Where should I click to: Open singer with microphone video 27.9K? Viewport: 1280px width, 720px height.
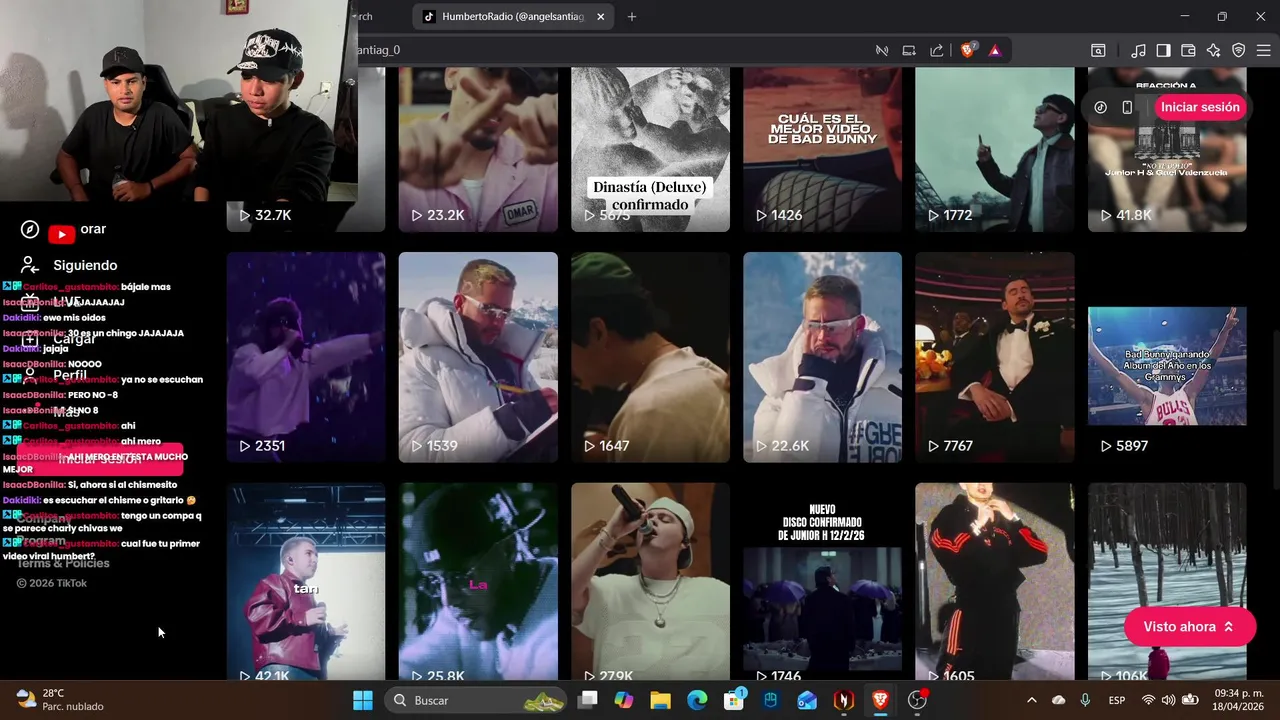point(650,582)
